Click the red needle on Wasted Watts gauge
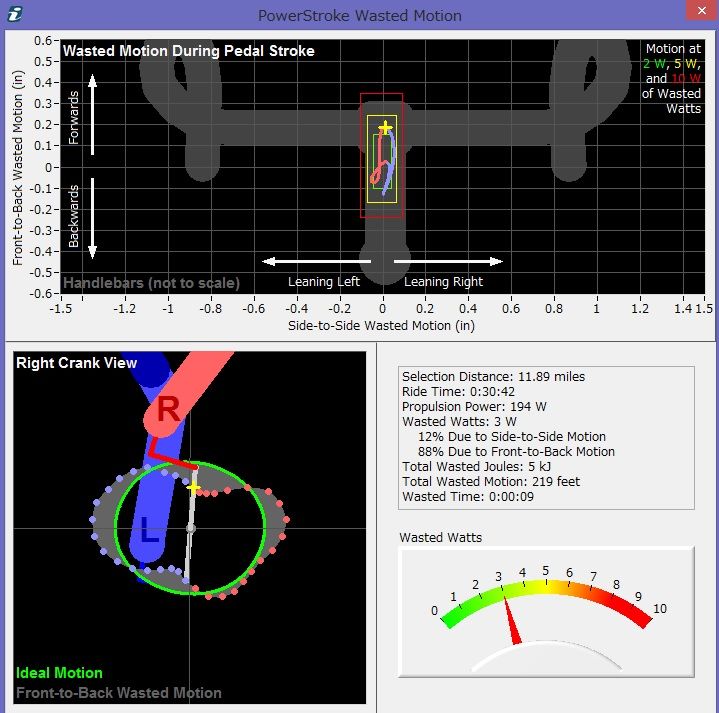This screenshot has height=713, width=719. pyautogui.click(x=512, y=621)
